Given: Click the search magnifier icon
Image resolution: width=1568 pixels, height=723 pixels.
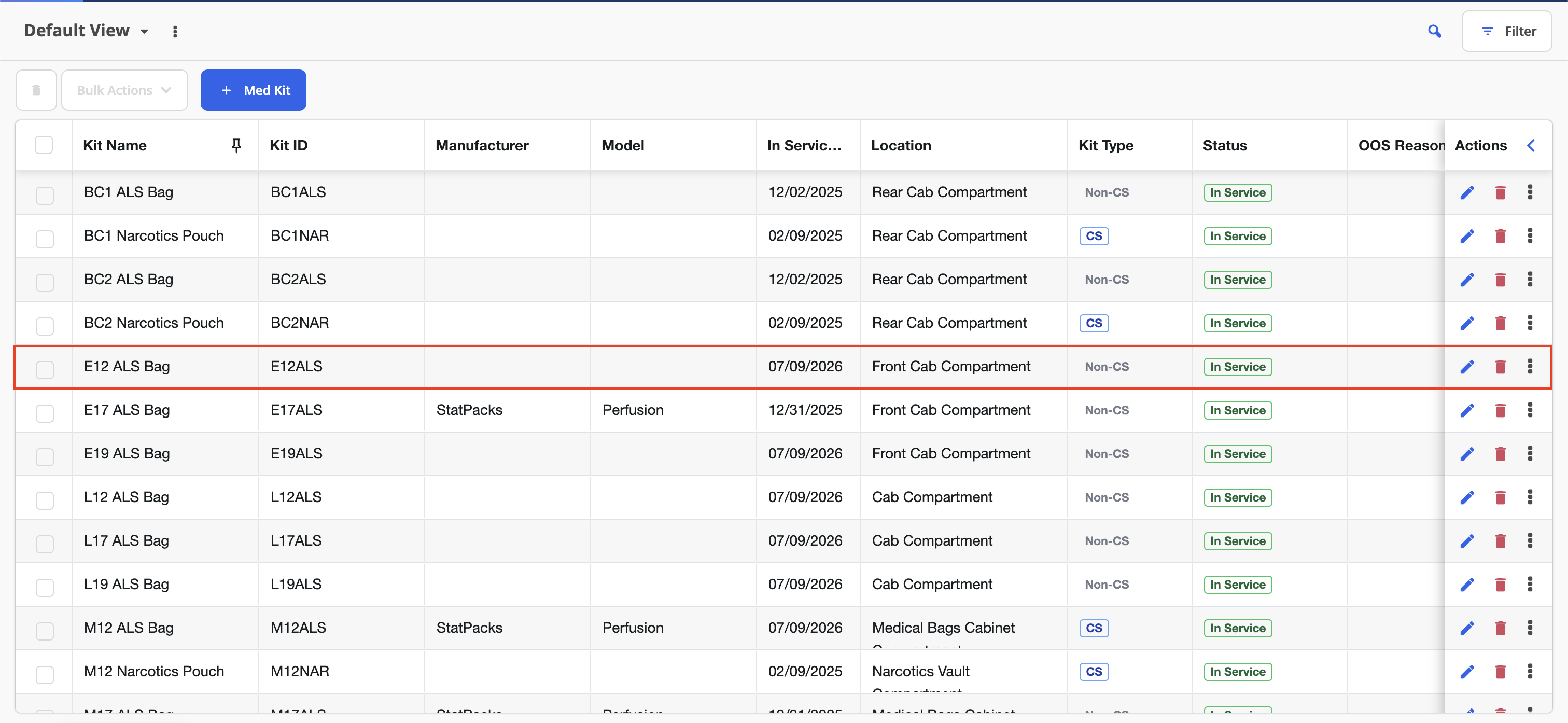Looking at the screenshot, I should click(1434, 31).
